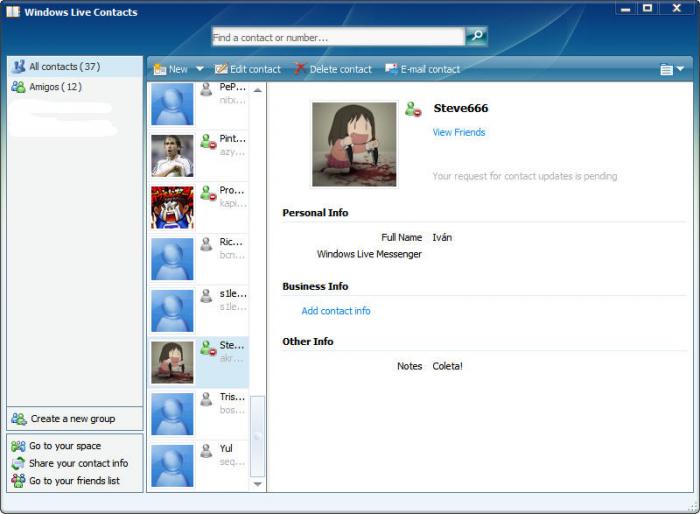Click Add contact info link
This screenshot has height=514, width=700.
pyautogui.click(x=336, y=311)
